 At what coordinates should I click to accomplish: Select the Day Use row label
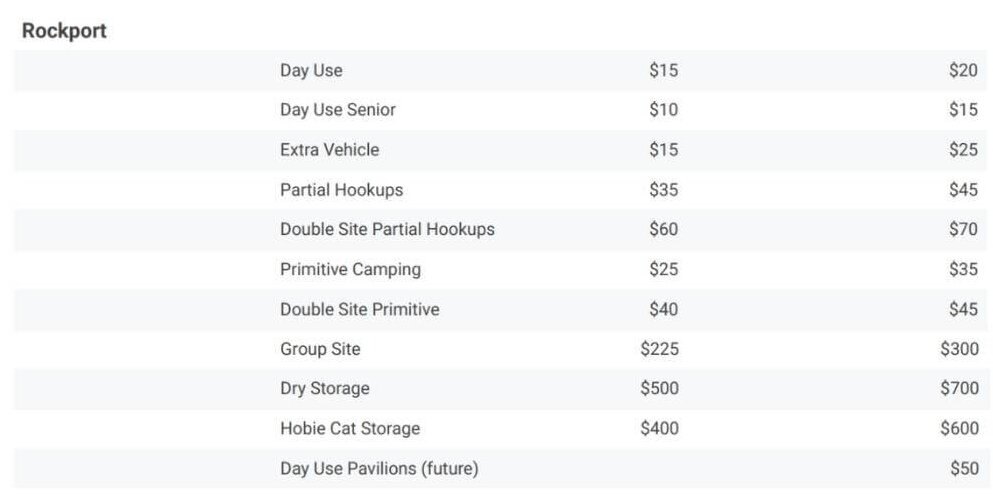point(311,70)
